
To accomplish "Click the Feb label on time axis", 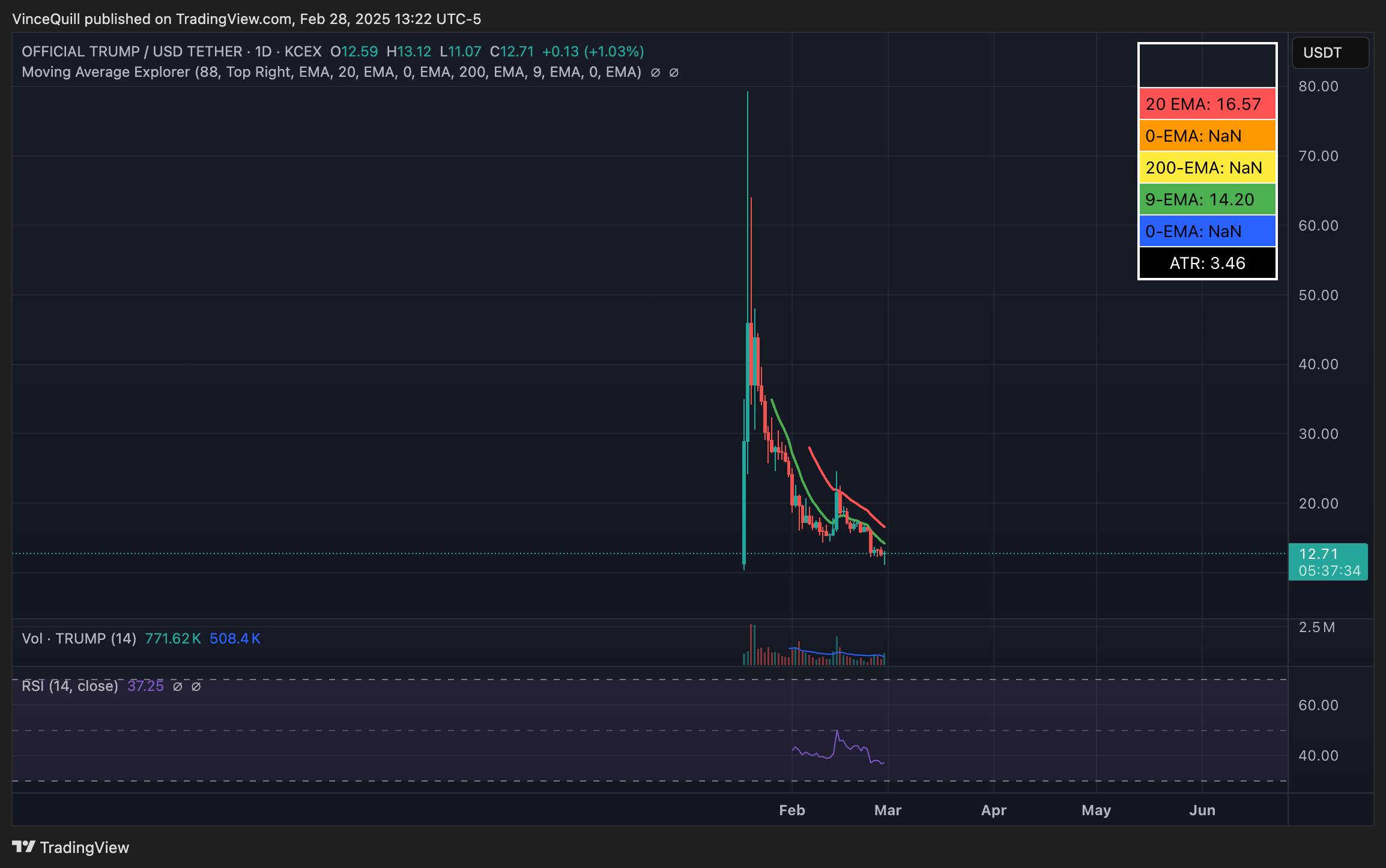I will pyautogui.click(x=791, y=810).
